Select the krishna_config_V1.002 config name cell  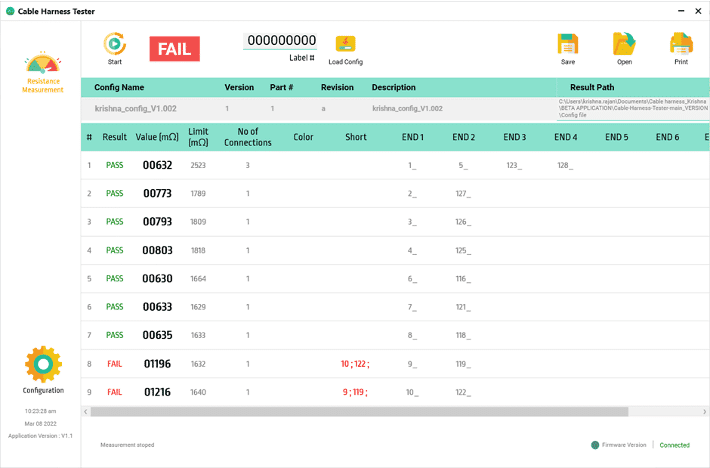click(135, 109)
